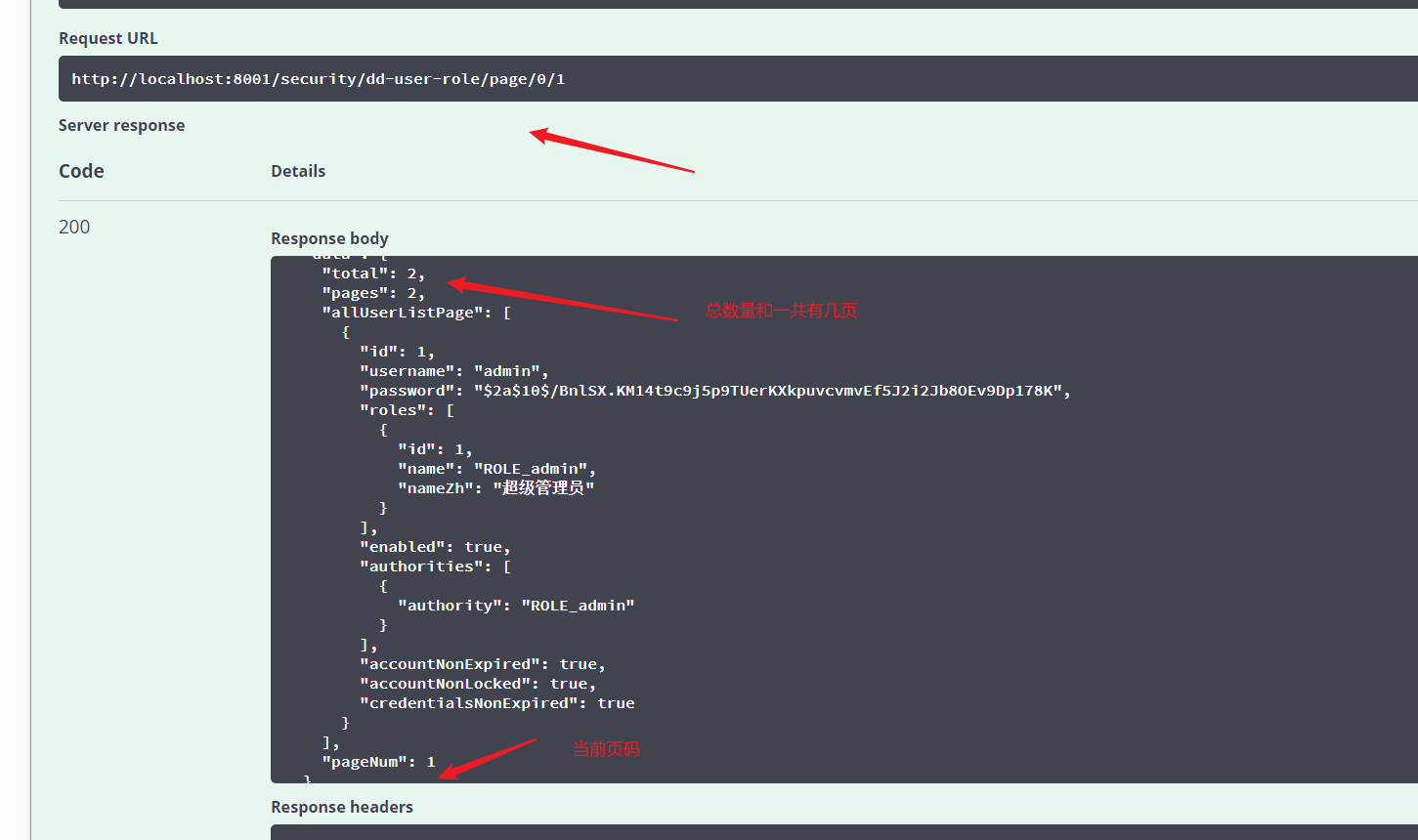Click the Details column header
The height and width of the screenshot is (840, 1418).
click(x=298, y=170)
